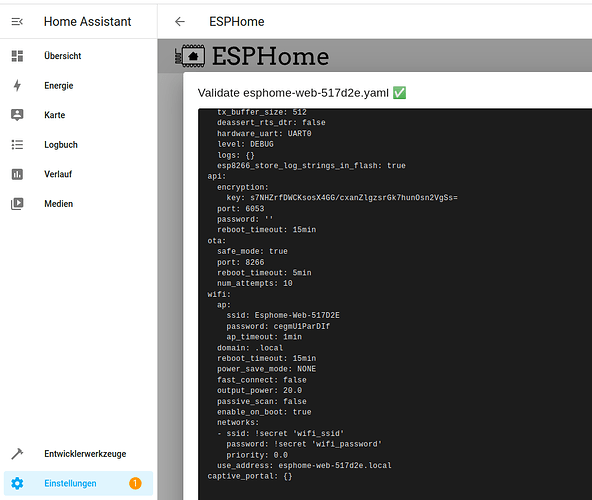Click the green validation checkmark

click(399, 93)
